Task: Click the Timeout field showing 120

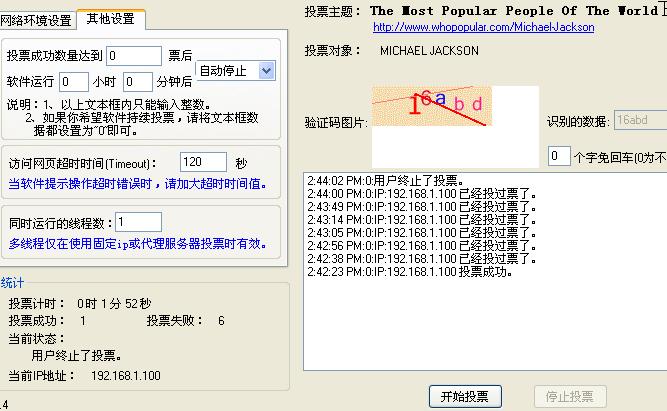Action: point(203,162)
